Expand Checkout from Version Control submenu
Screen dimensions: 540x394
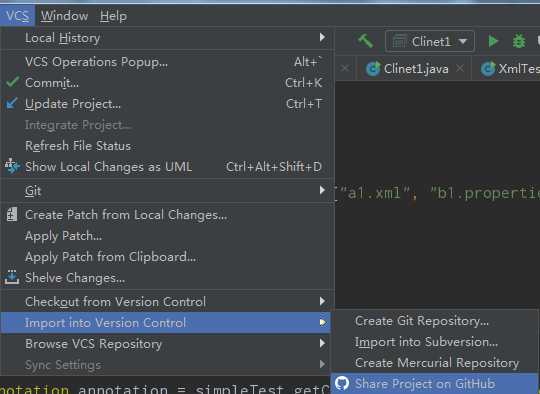point(165,301)
